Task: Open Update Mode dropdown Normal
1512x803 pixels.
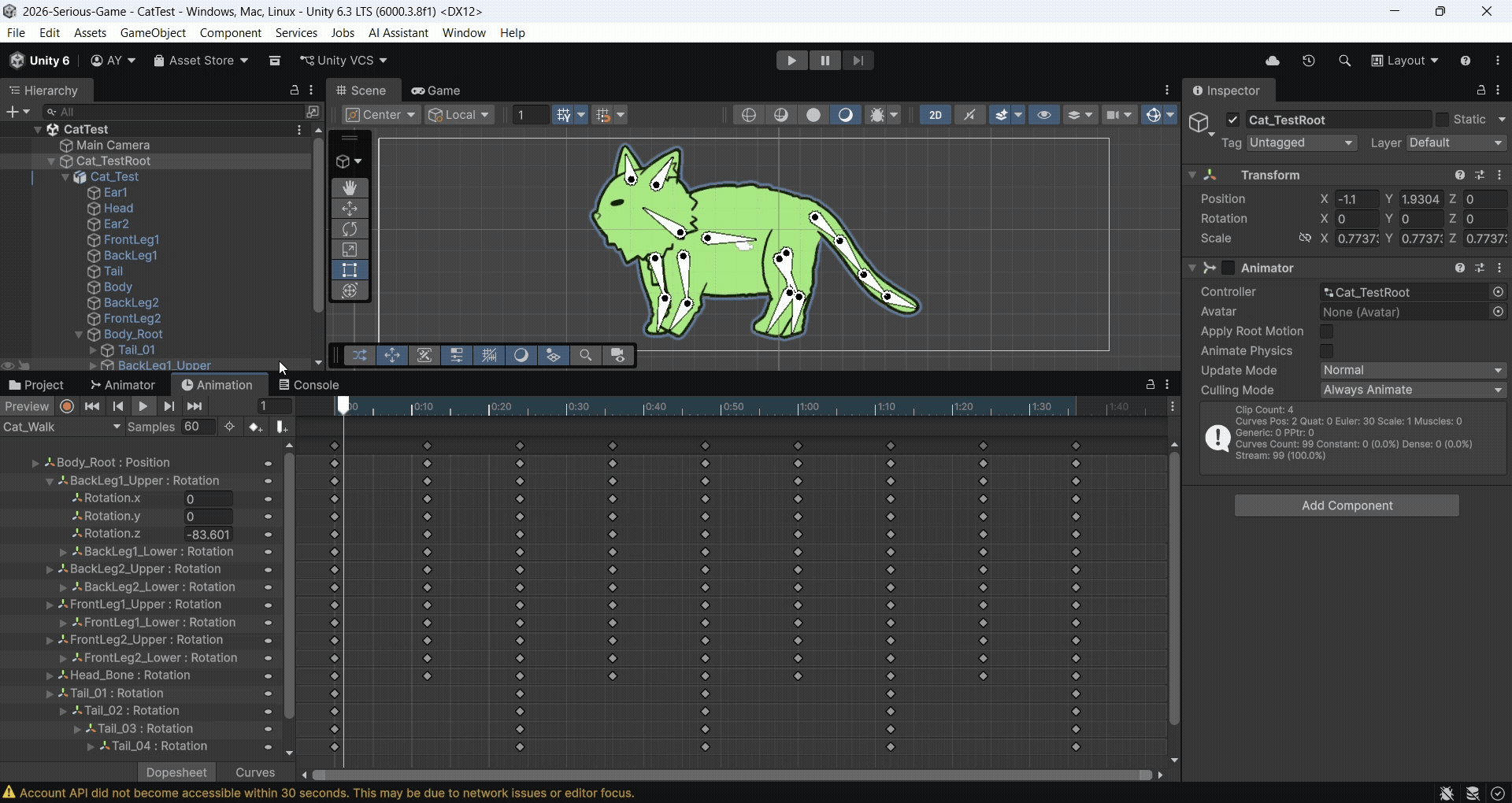Action: point(1414,370)
